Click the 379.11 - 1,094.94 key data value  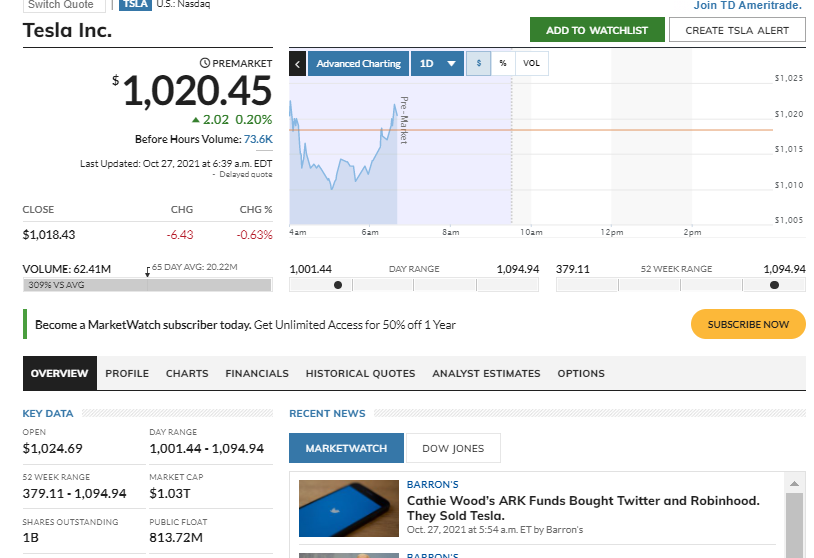pyautogui.click(x=74, y=493)
